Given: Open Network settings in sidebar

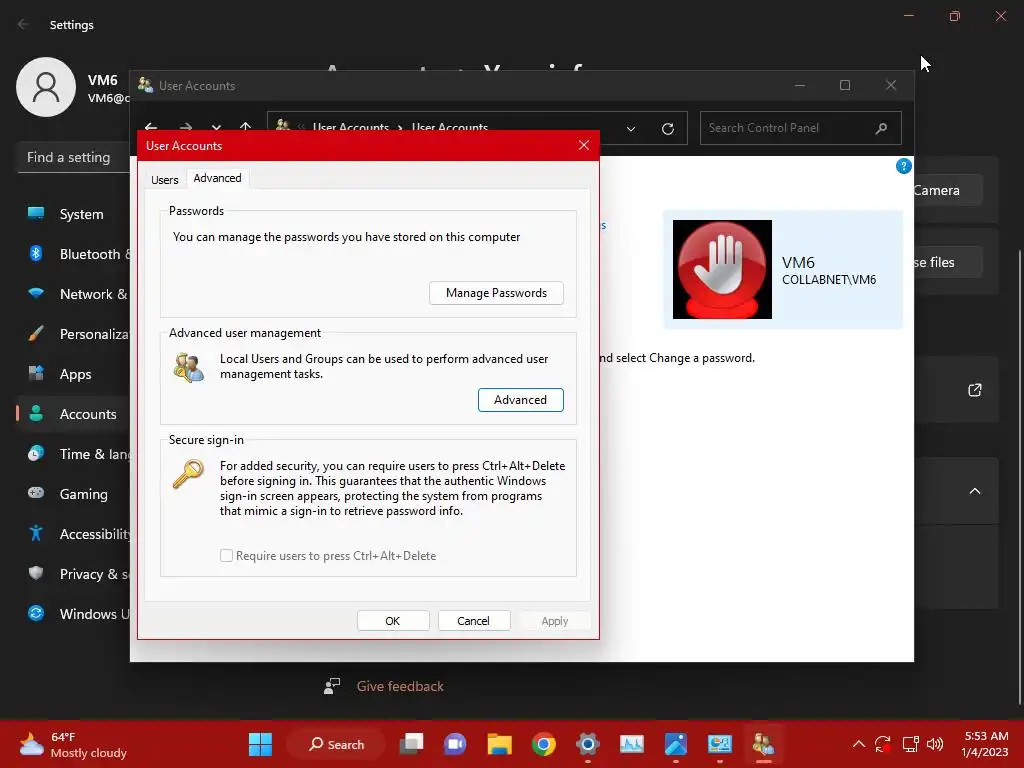Looking at the screenshot, I should tap(73, 294).
